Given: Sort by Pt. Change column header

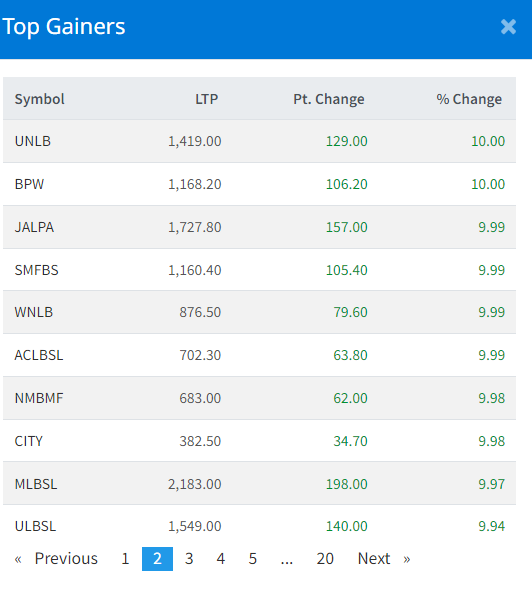Looking at the screenshot, I should [x=329, y=99].
